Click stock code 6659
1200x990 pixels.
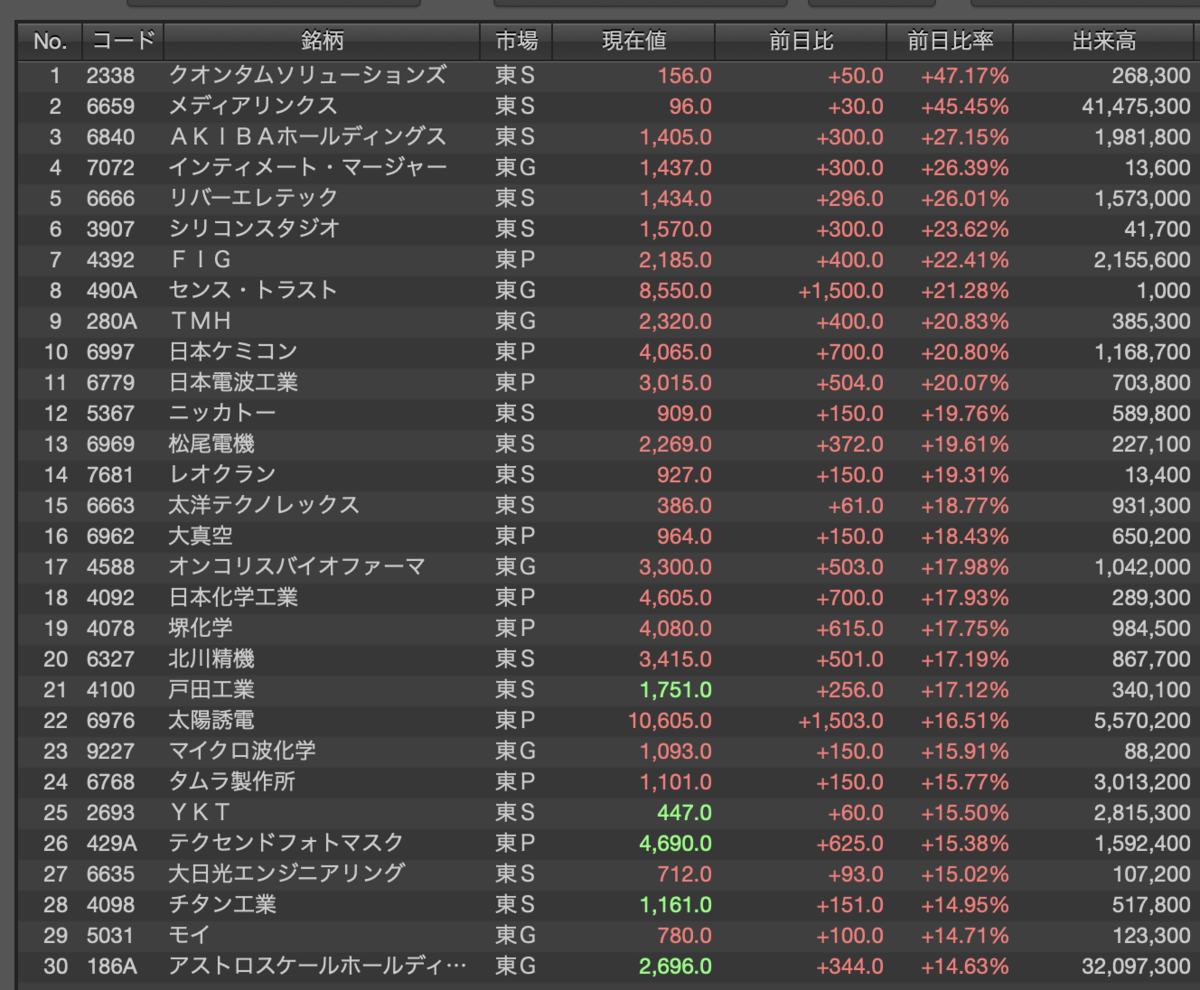tap(109, 106)
